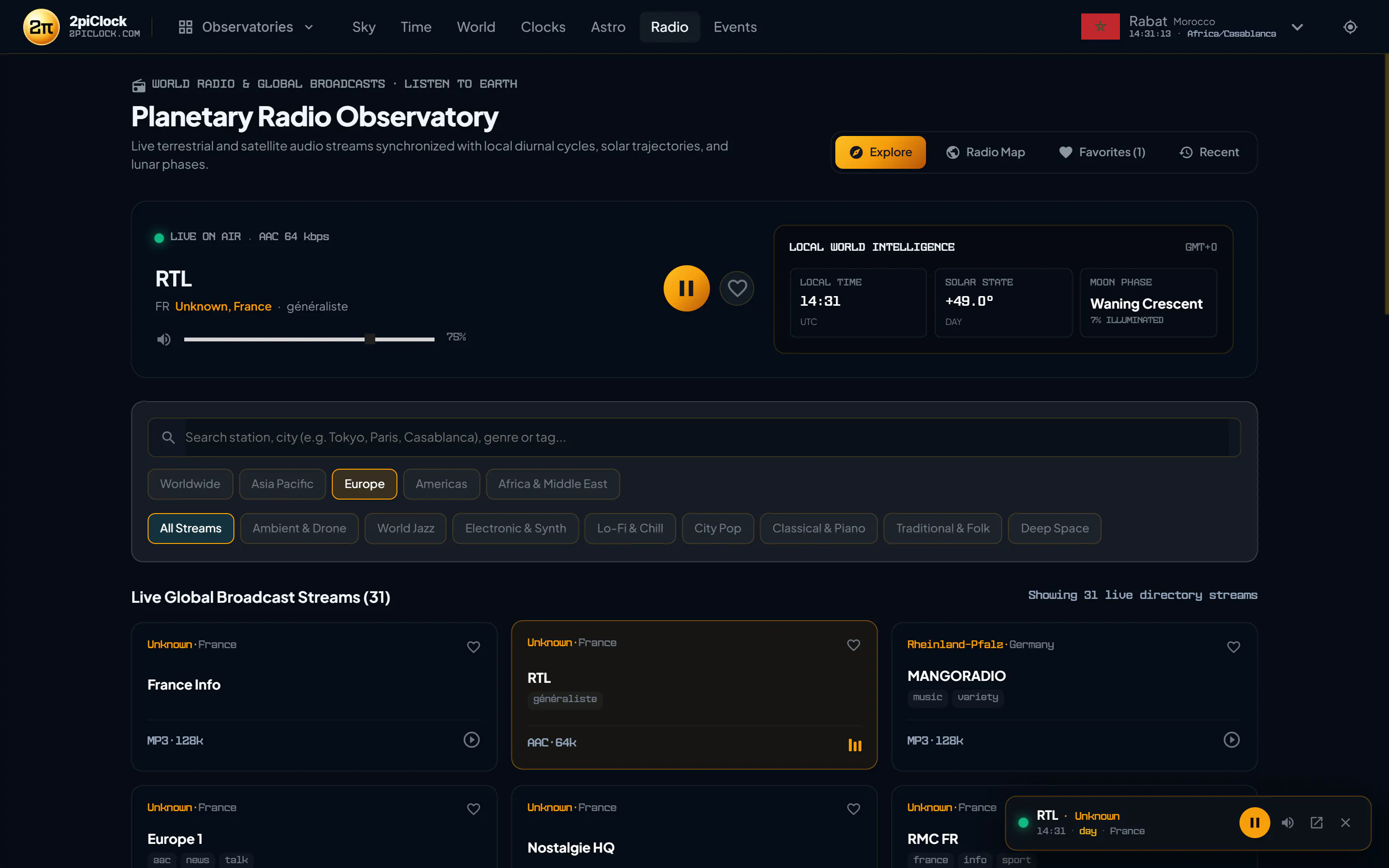Favorite the Europe 1 station card
1389x868 pixels.
coord(473,809)
